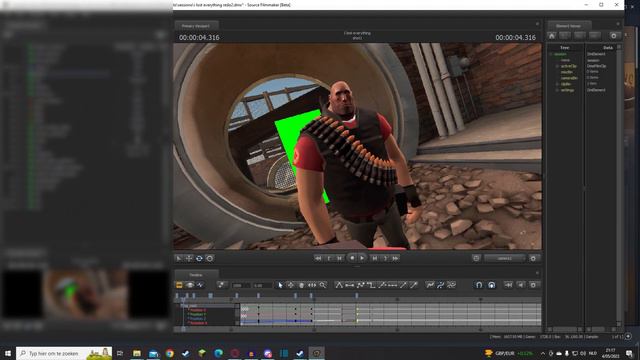Switch to the Primary Viewport tab
Screen dimensions: 640x360
coord(196,26)
